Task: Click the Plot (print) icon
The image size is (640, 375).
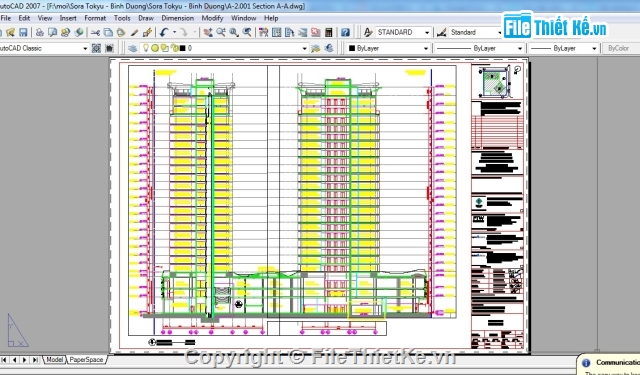Action: [40, 32]
